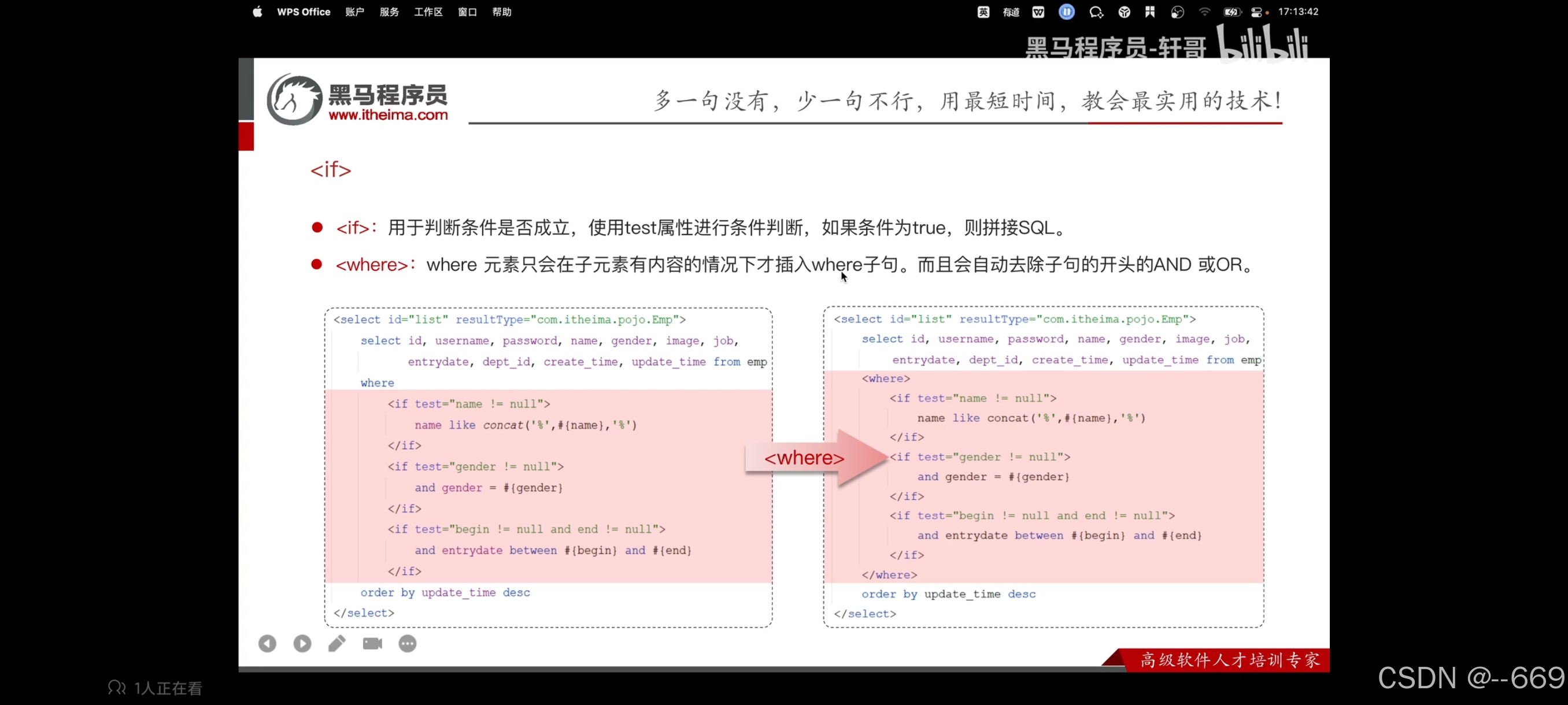Go to previous slide with left arrow
This screenshot has height=705, width=1568.
(x=267, y=644)
